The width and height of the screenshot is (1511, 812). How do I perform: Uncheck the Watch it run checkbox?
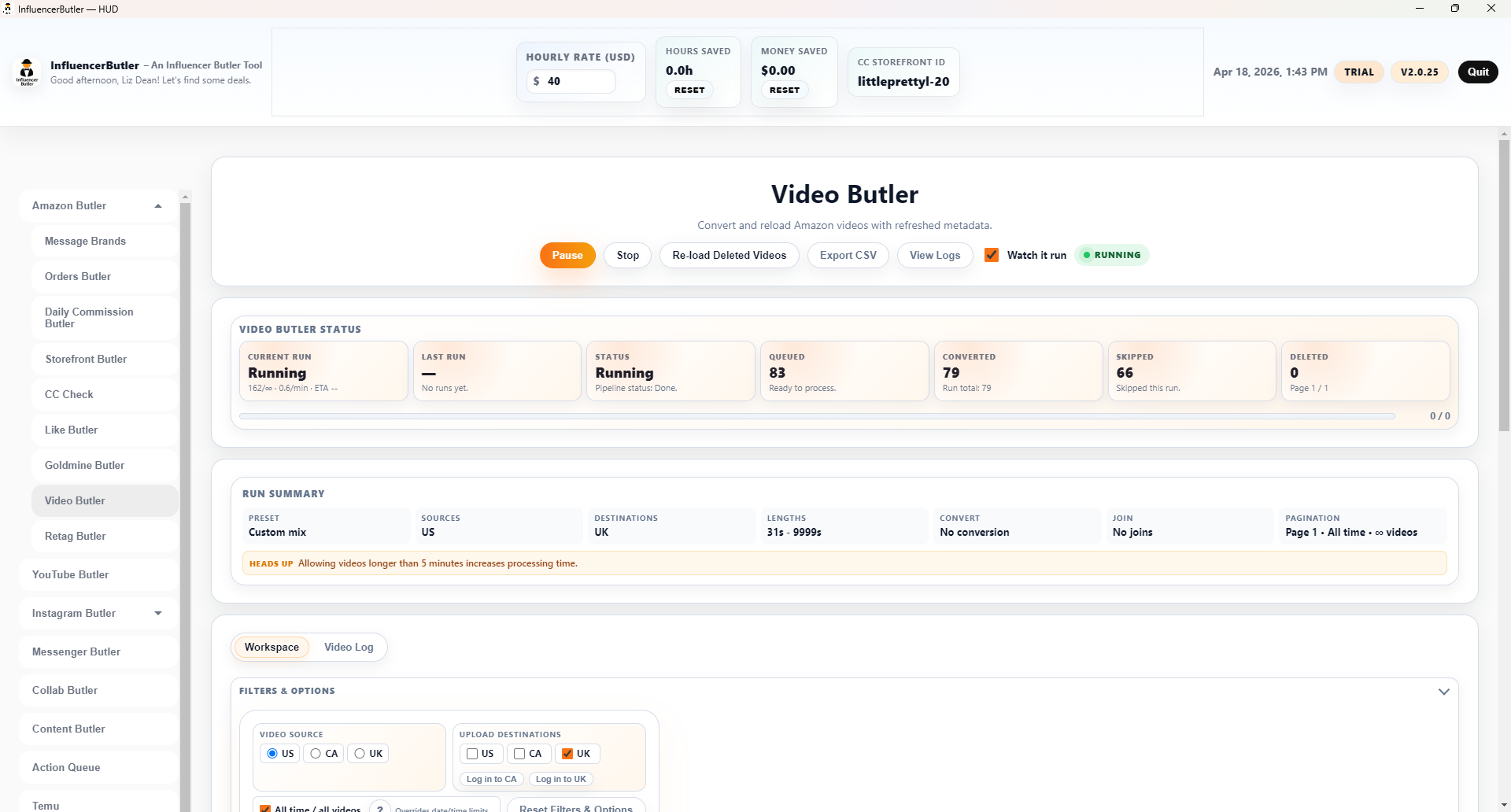pos(992,255)
